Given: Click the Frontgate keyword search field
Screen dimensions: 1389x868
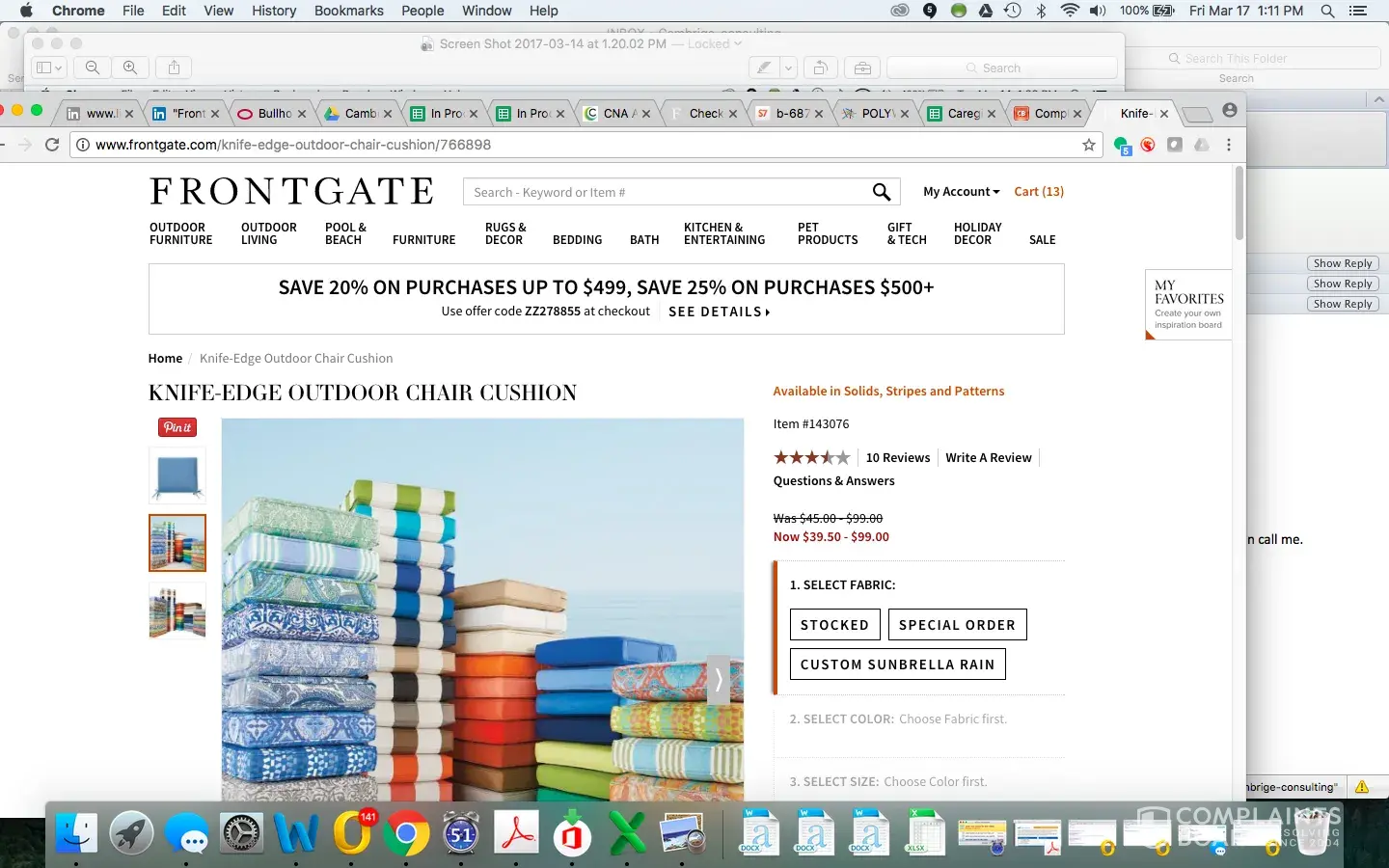Looking at the screenshot, I should tap(669, 192).
